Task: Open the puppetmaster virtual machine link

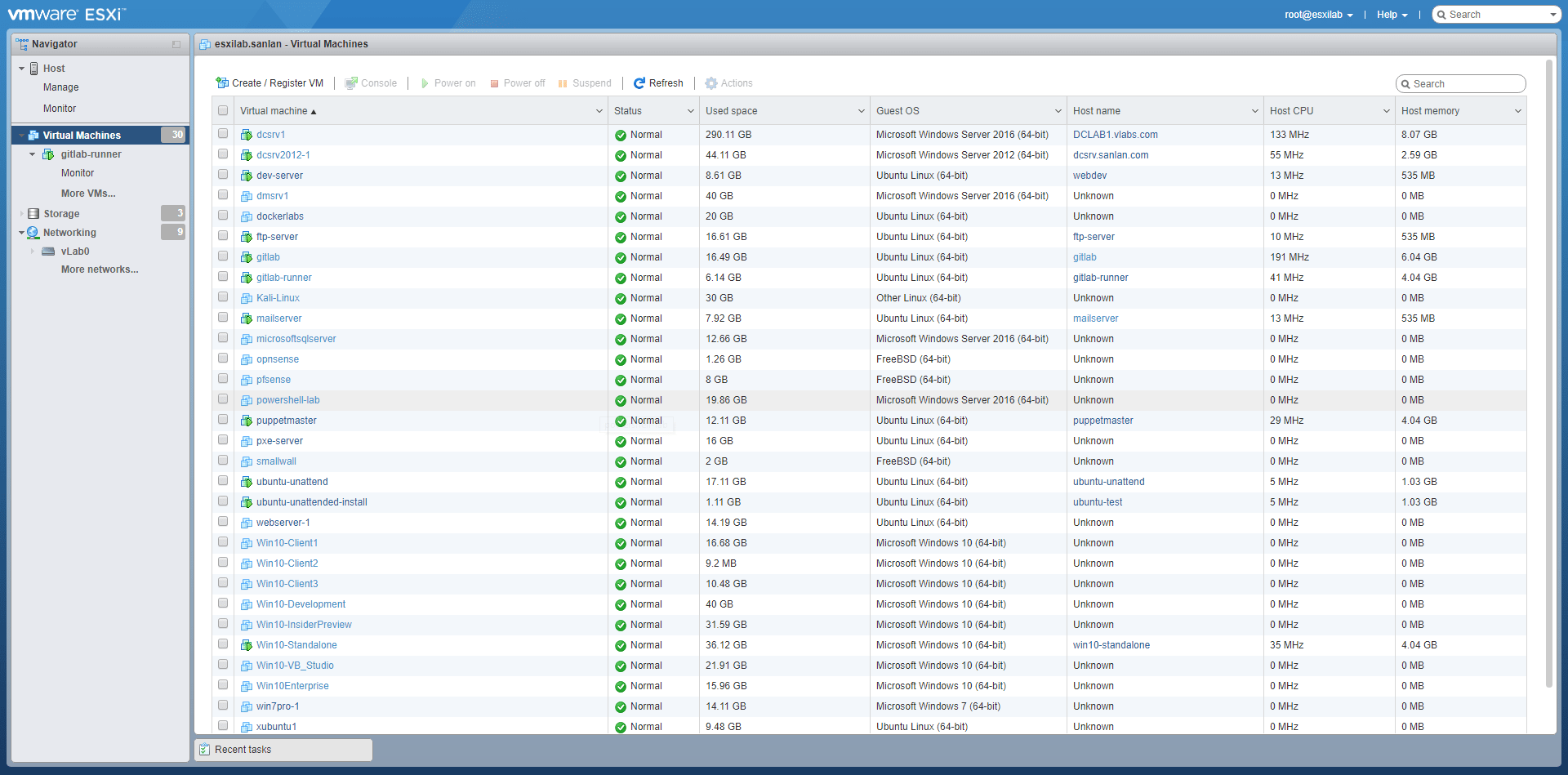Action: [287, 421]
